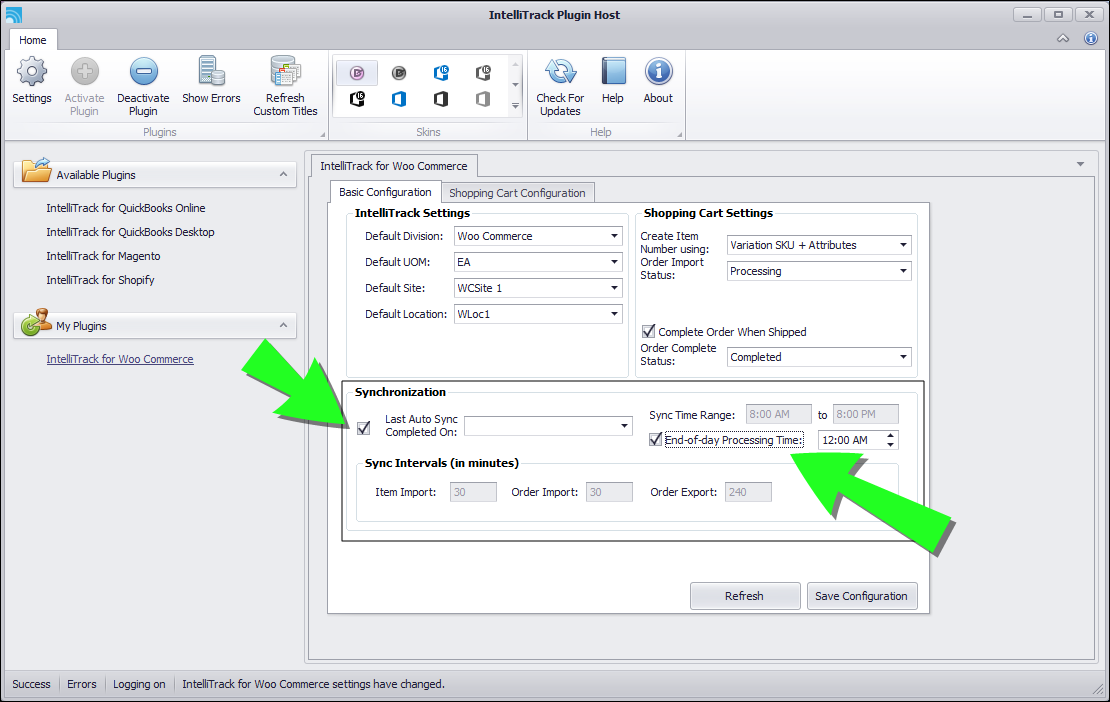
Task: Click Logging on in the status bar
Action: (139, 684)
